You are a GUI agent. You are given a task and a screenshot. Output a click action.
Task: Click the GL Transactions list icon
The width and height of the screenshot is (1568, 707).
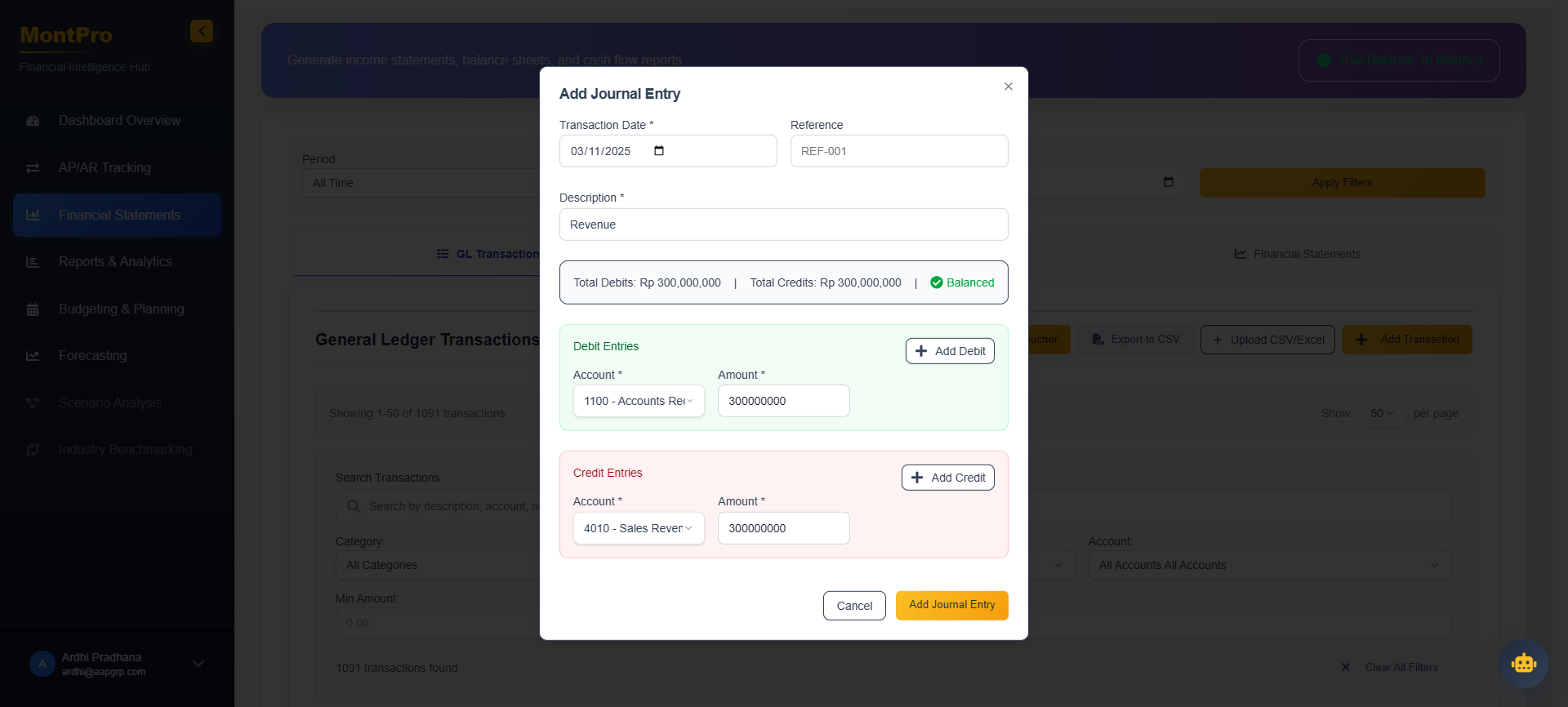(443, 254)
